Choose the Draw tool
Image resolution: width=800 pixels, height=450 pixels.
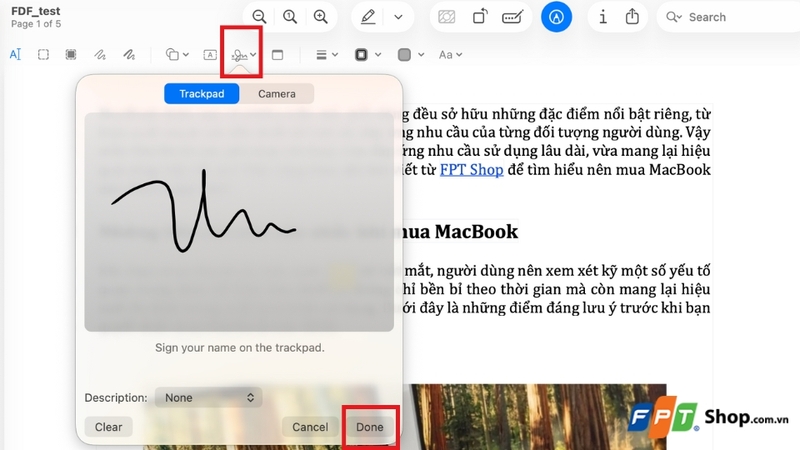(x=129, y=54)
